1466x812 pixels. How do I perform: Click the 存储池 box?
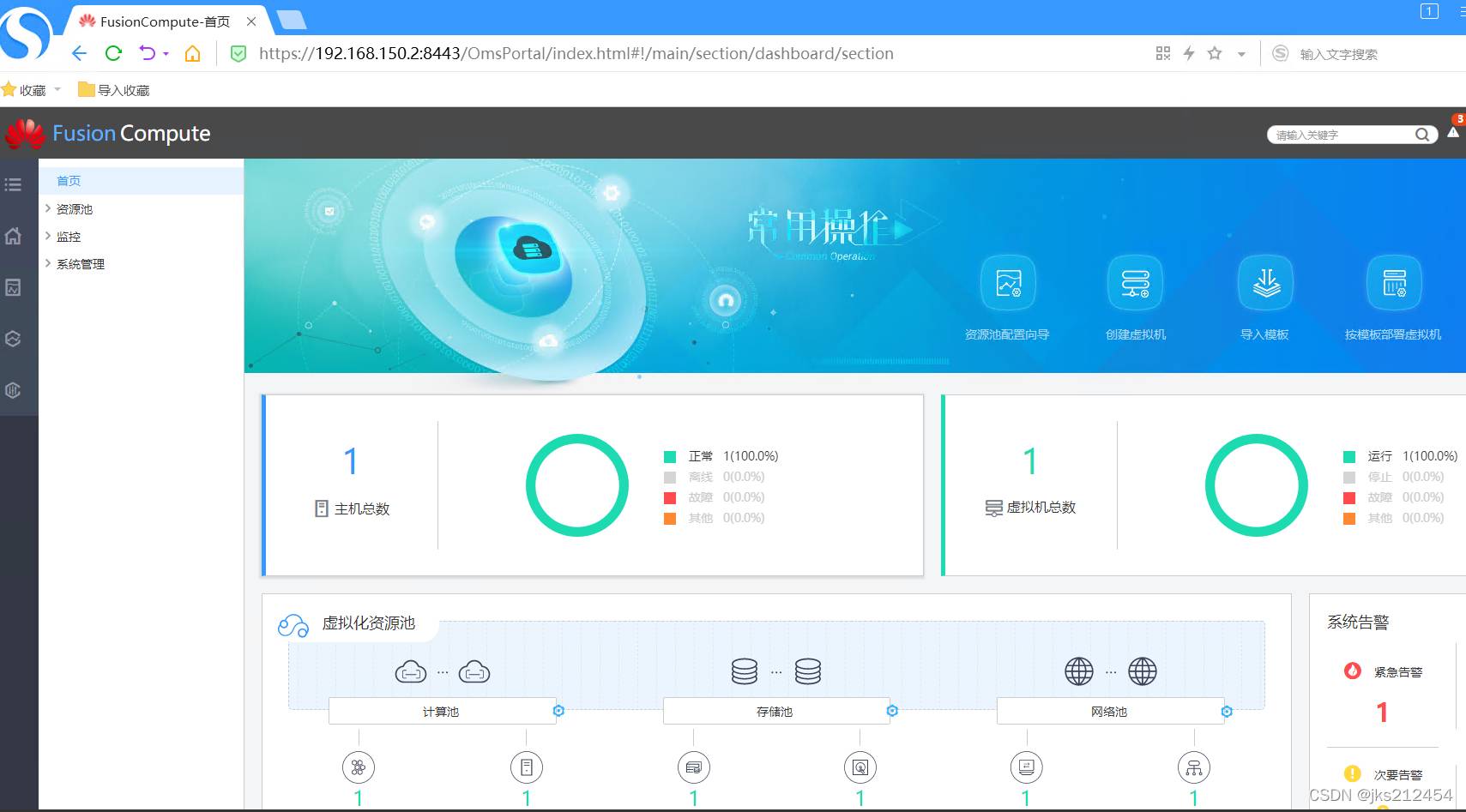tap(775, 711)
